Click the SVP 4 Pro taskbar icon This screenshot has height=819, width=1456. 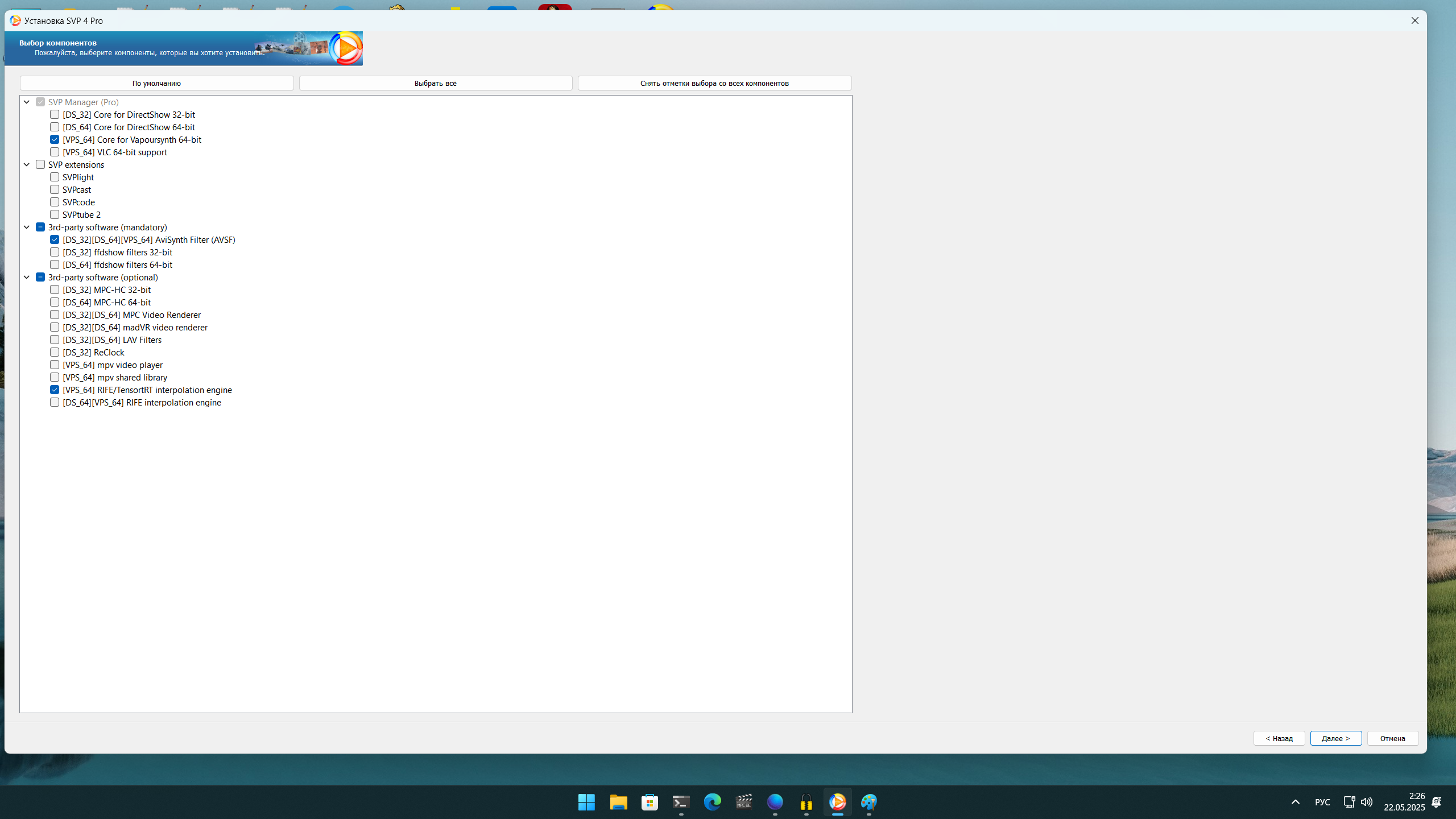[x=837, y=802]
